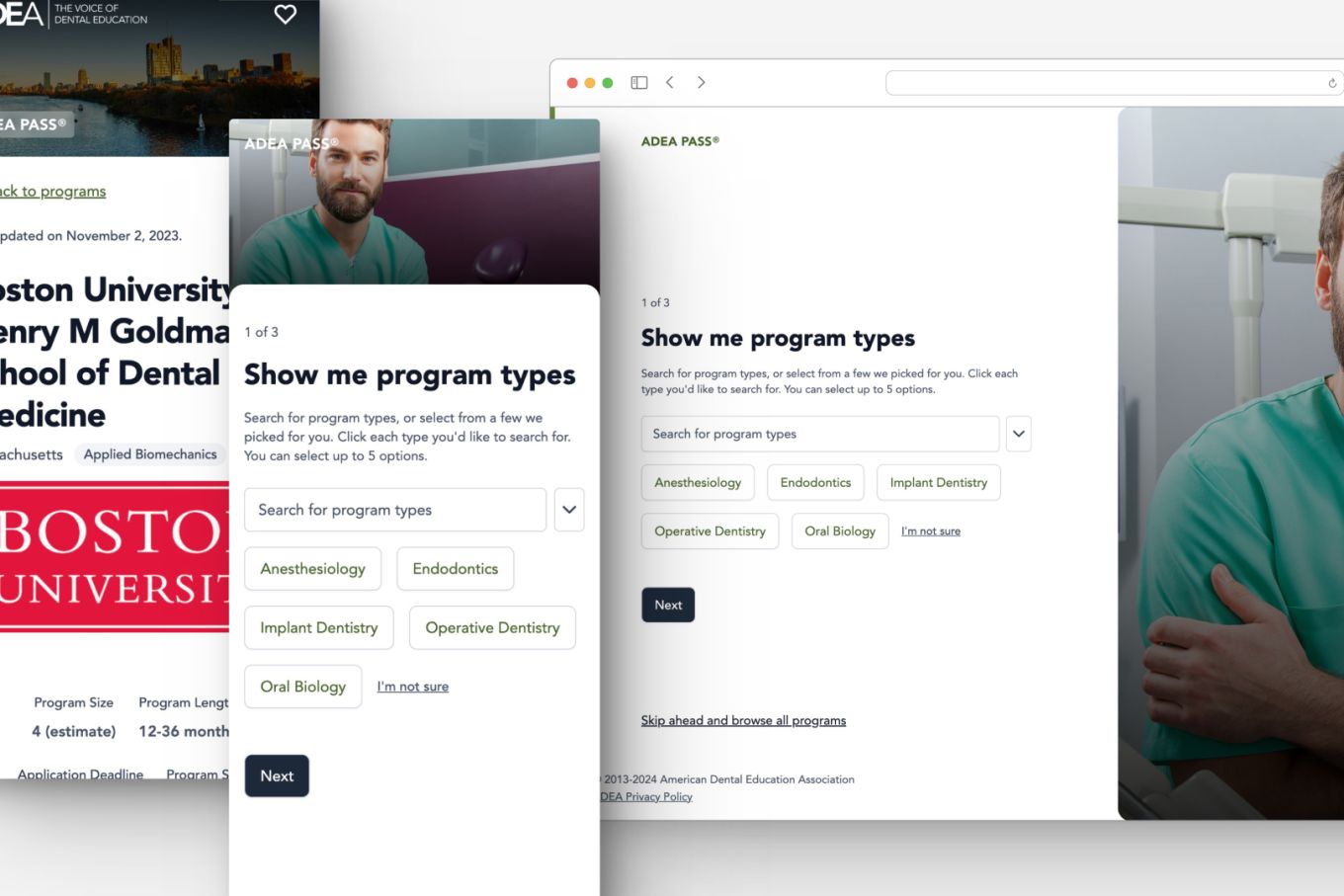The width and height of the screenshot is (1344, 896).
Task: Click the Applied Biomechanics tag
Action: coord(150,454)
